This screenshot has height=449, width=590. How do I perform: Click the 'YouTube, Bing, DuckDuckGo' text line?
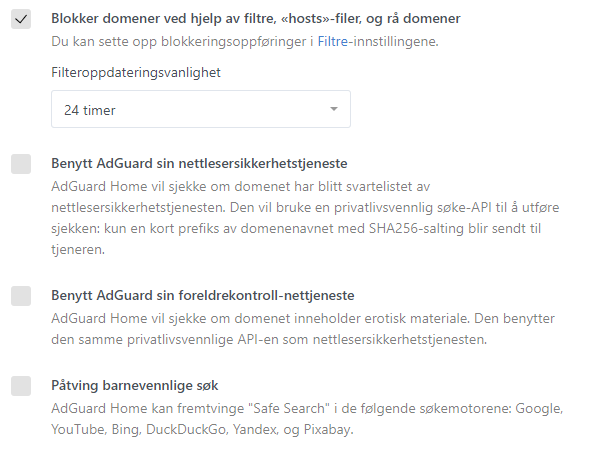click(x=202, y=429)
